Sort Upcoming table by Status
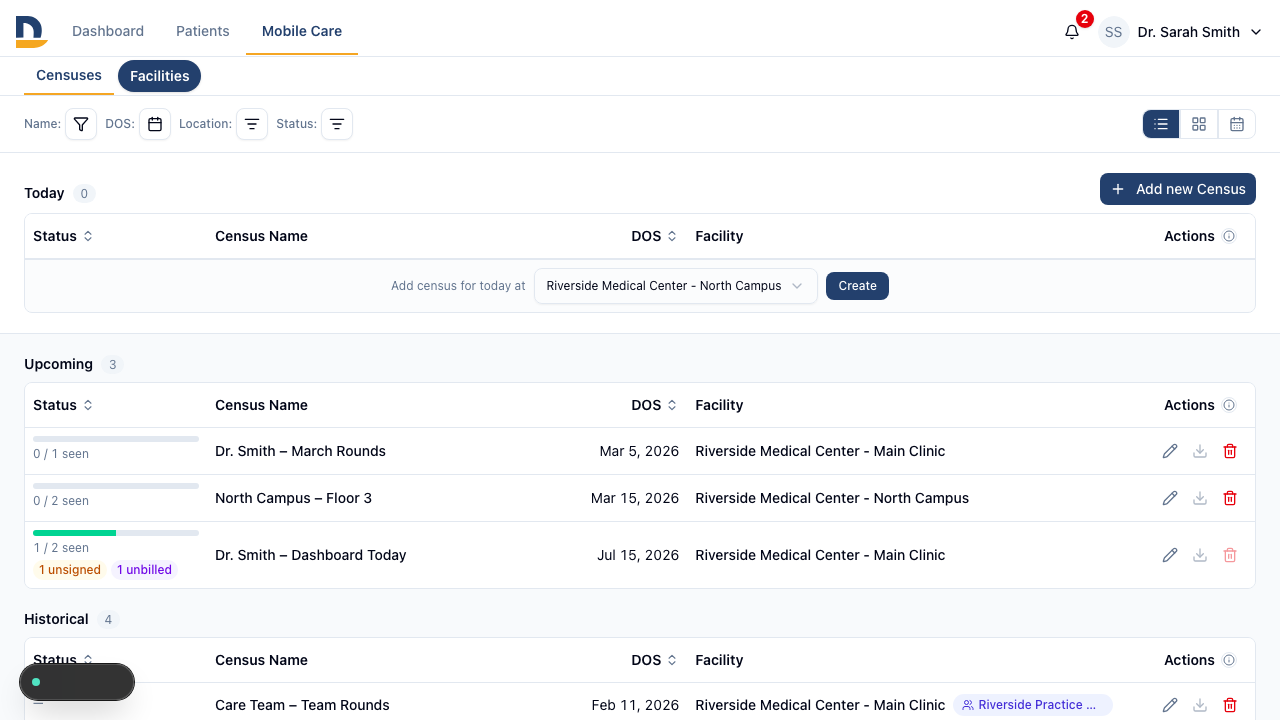The image size is (1280, 720). pos(63,405)
